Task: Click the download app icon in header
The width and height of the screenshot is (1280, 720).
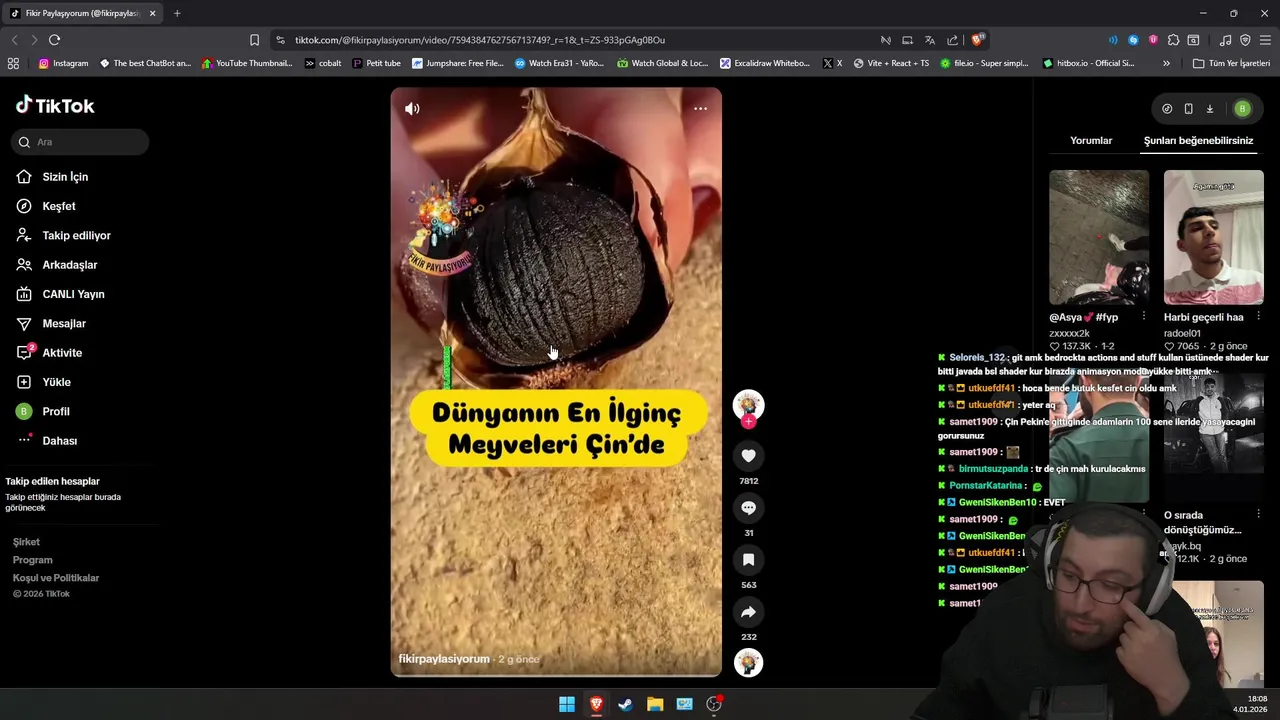Action: [1209, 109]
